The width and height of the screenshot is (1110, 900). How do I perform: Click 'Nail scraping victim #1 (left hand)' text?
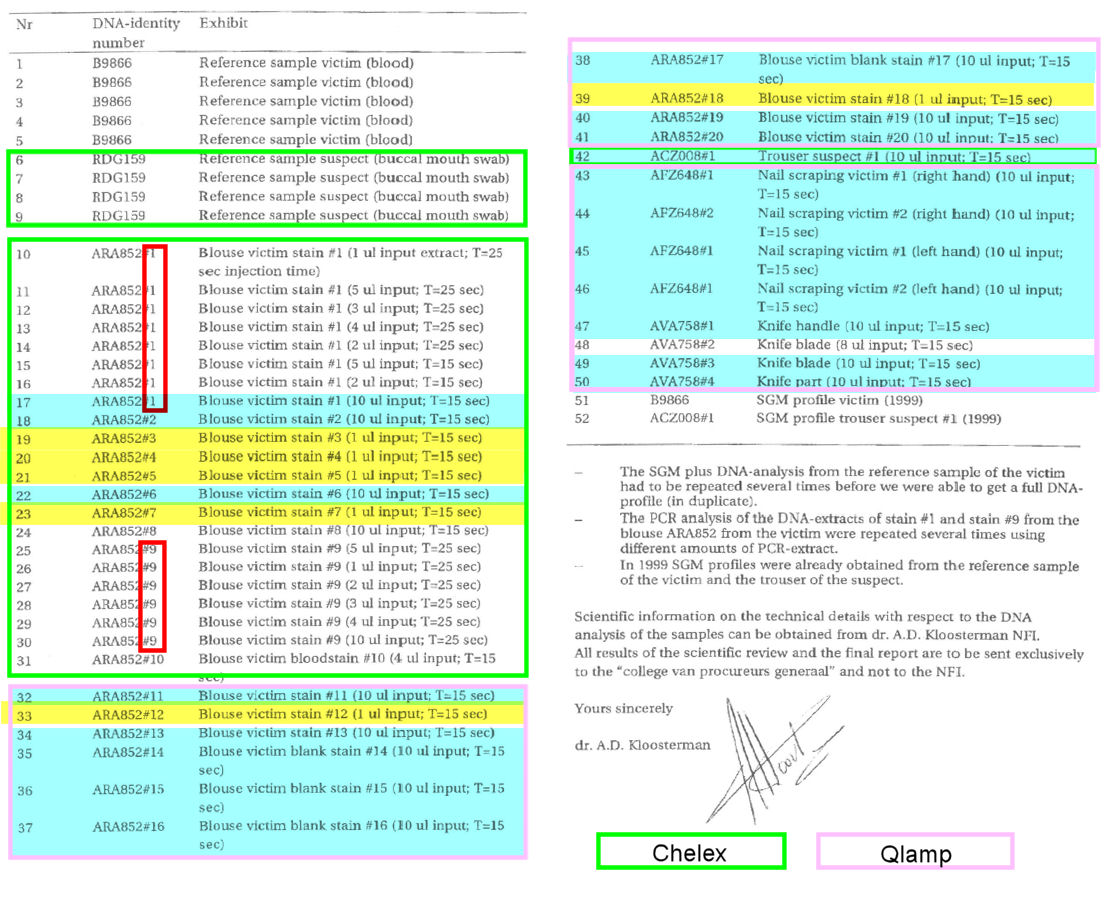[x=869, y=251]
